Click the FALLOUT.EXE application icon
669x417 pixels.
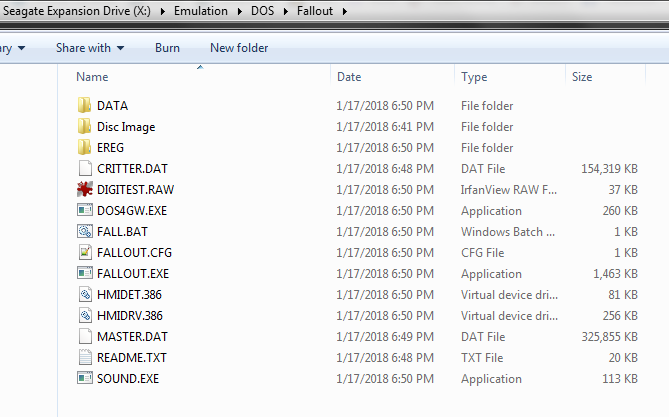click(x=85, y=273)
